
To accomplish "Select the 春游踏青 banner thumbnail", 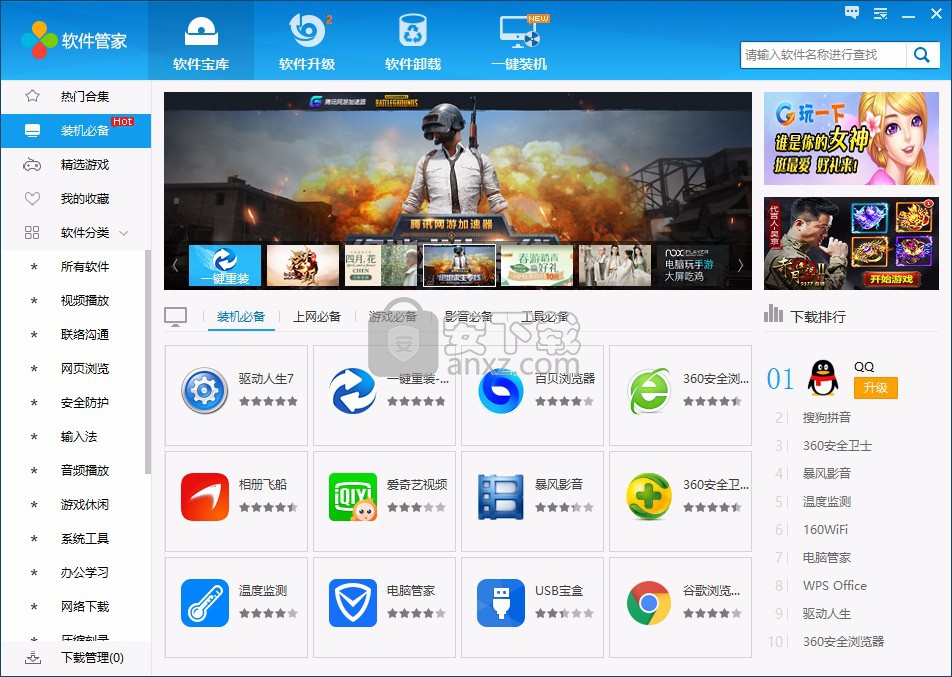I will [x=537, y=265].
